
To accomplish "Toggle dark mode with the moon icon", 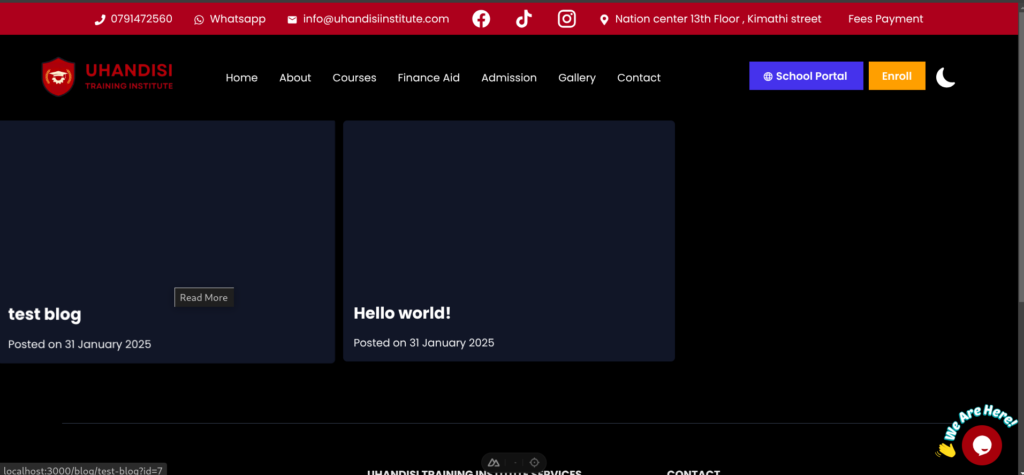I will click(x=945, y=77).
